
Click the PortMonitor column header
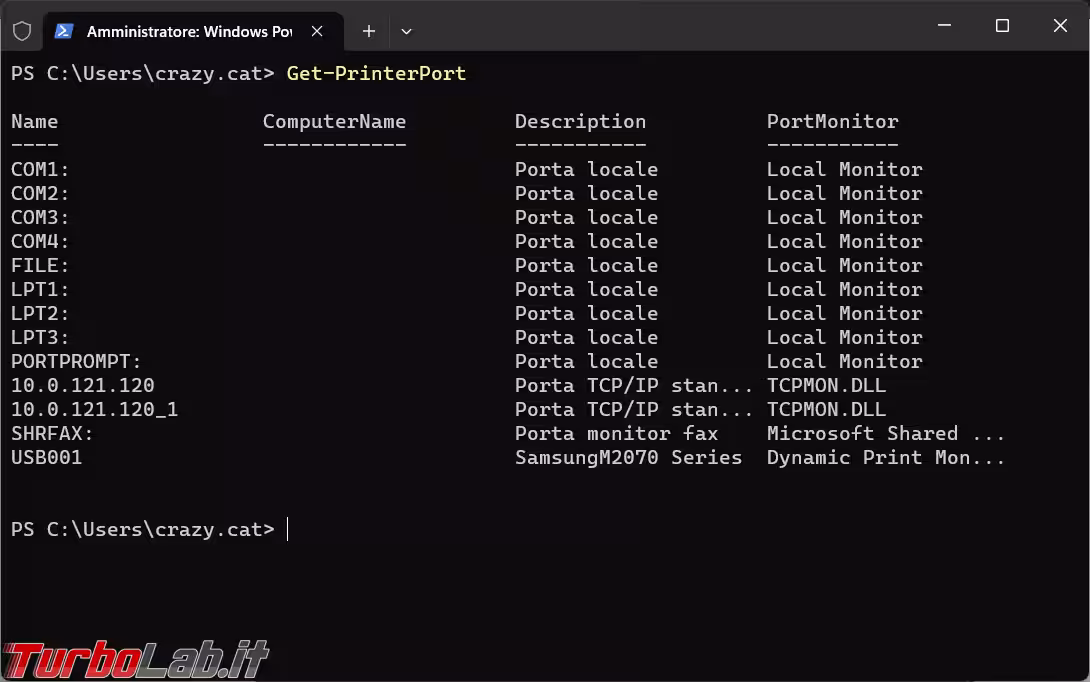click(x=832, y=121)
